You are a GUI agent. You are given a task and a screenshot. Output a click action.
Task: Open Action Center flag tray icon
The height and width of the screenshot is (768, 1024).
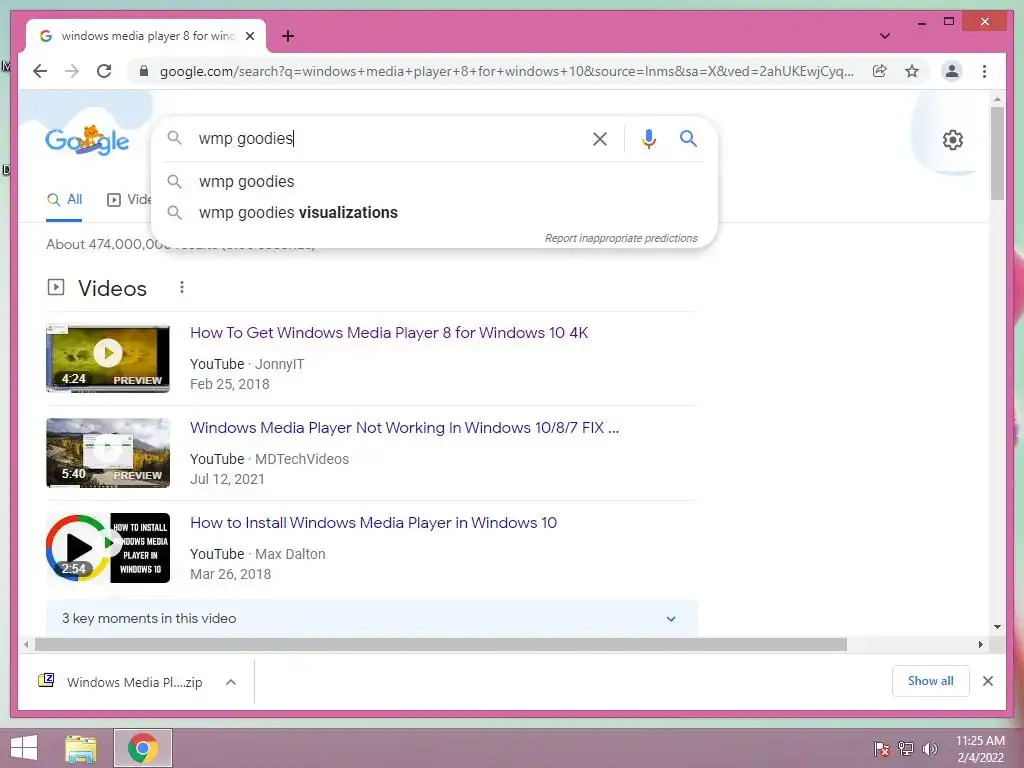point(882,748)
